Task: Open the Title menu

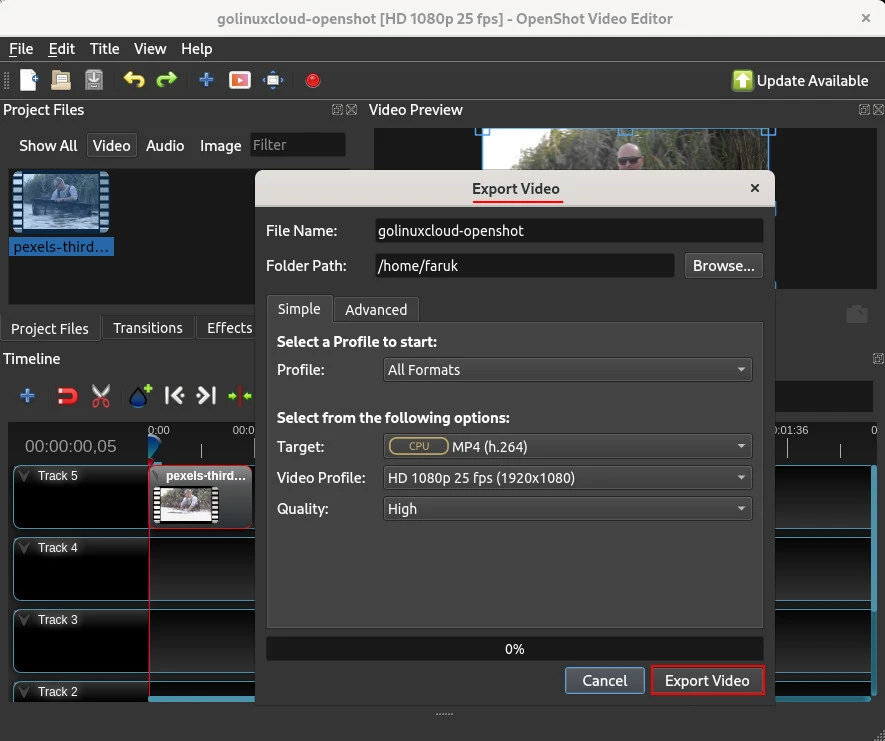Action: click(104, 48)
